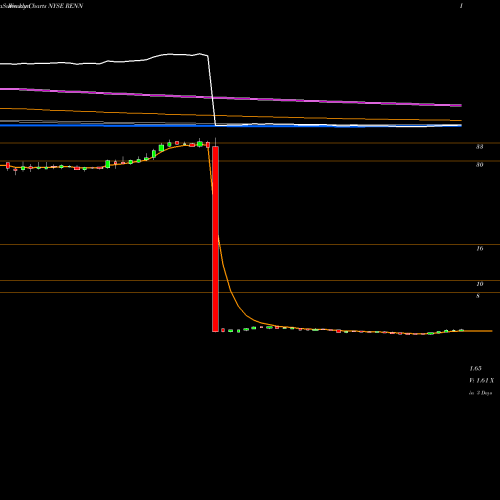The image size is (500, 500).
Task: Click the large red crash candlestick
Action: coord(215,239)
